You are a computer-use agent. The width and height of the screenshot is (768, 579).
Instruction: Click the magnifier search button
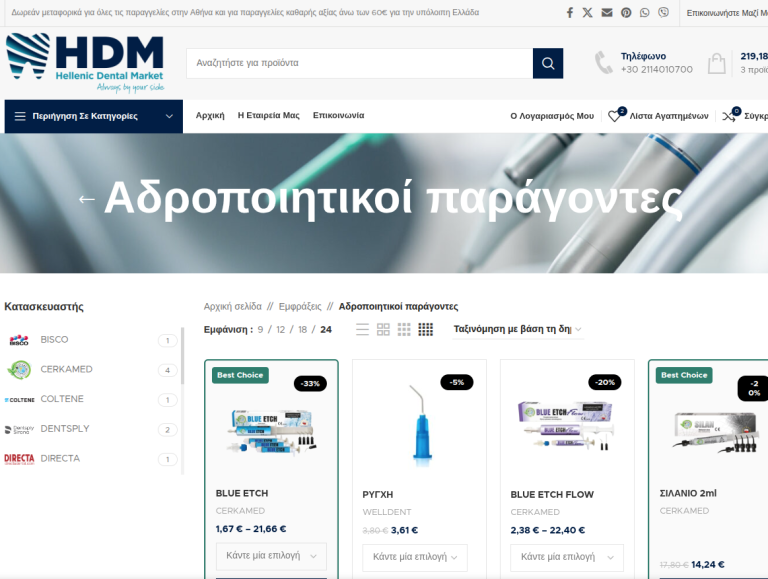coord(548,63)
